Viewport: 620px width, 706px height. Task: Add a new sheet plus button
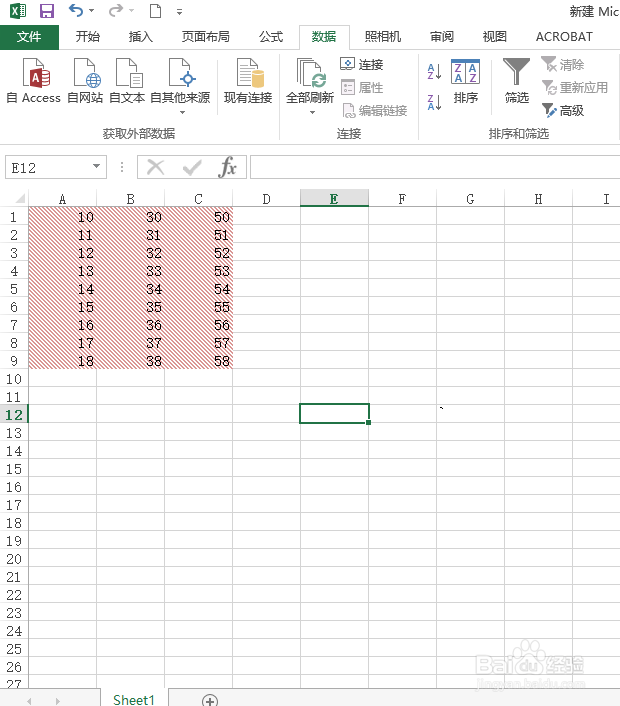[210, 701]
